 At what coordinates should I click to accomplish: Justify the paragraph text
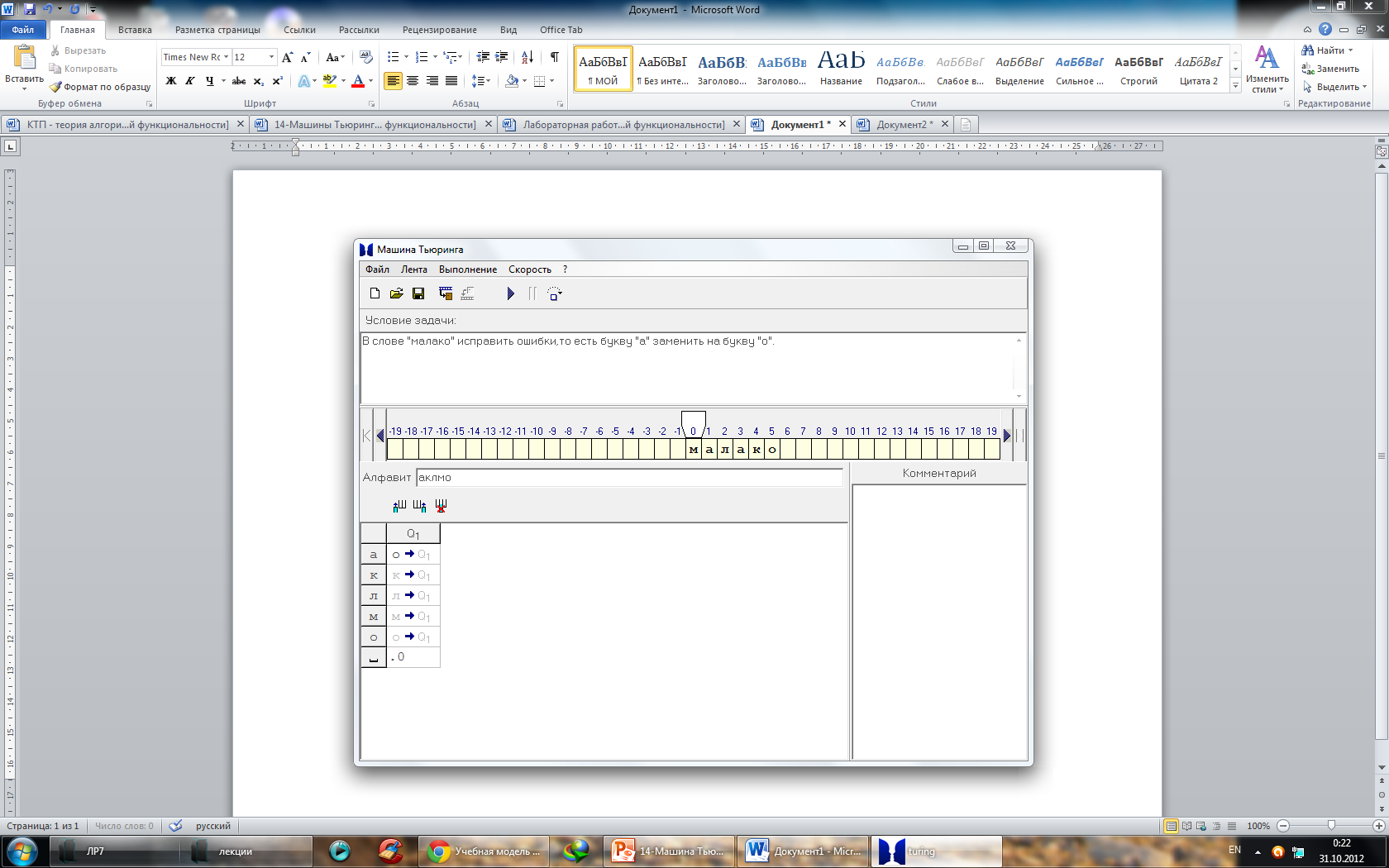pos(451,81)
